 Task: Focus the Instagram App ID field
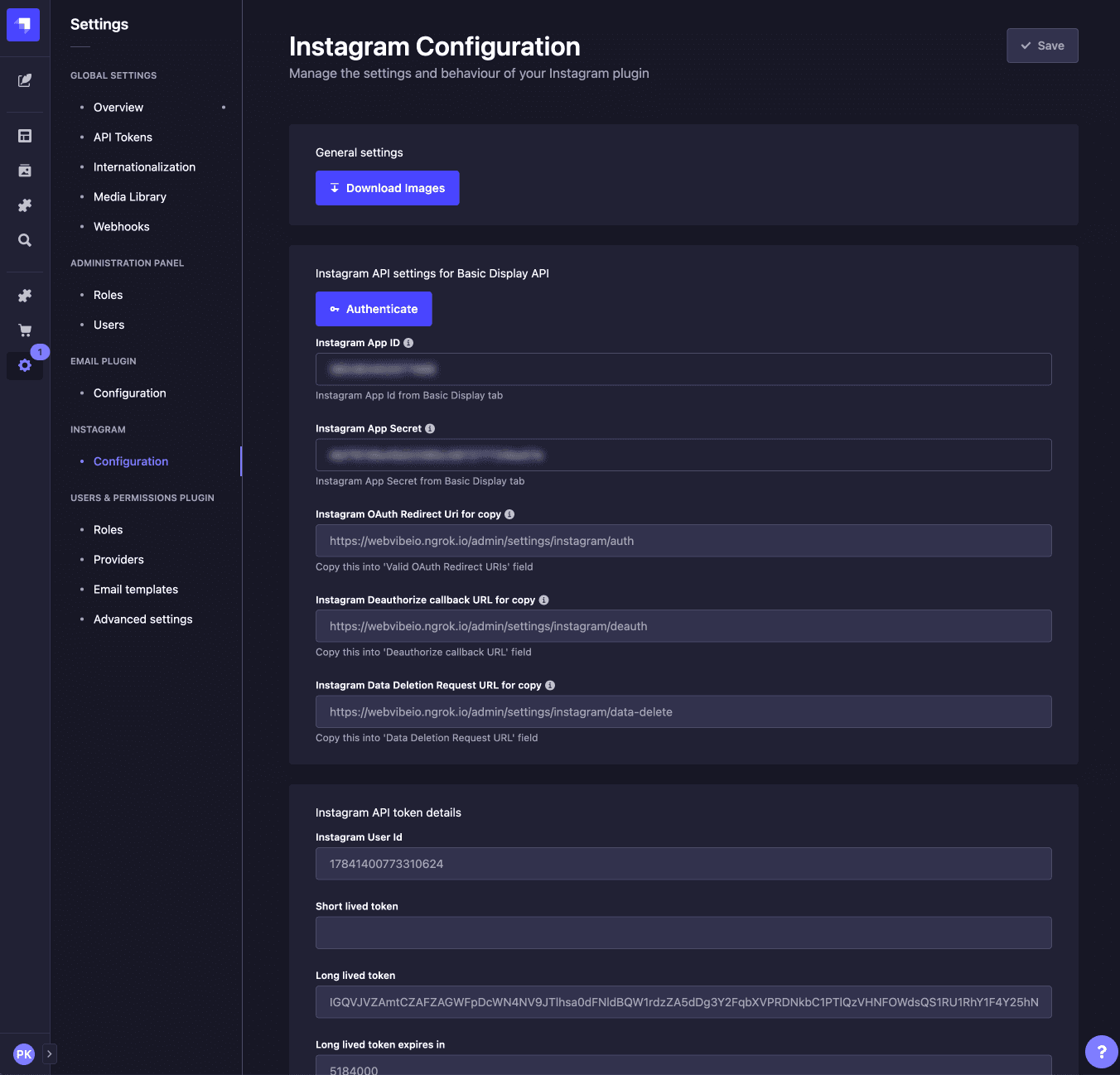(x=683, y=369)
